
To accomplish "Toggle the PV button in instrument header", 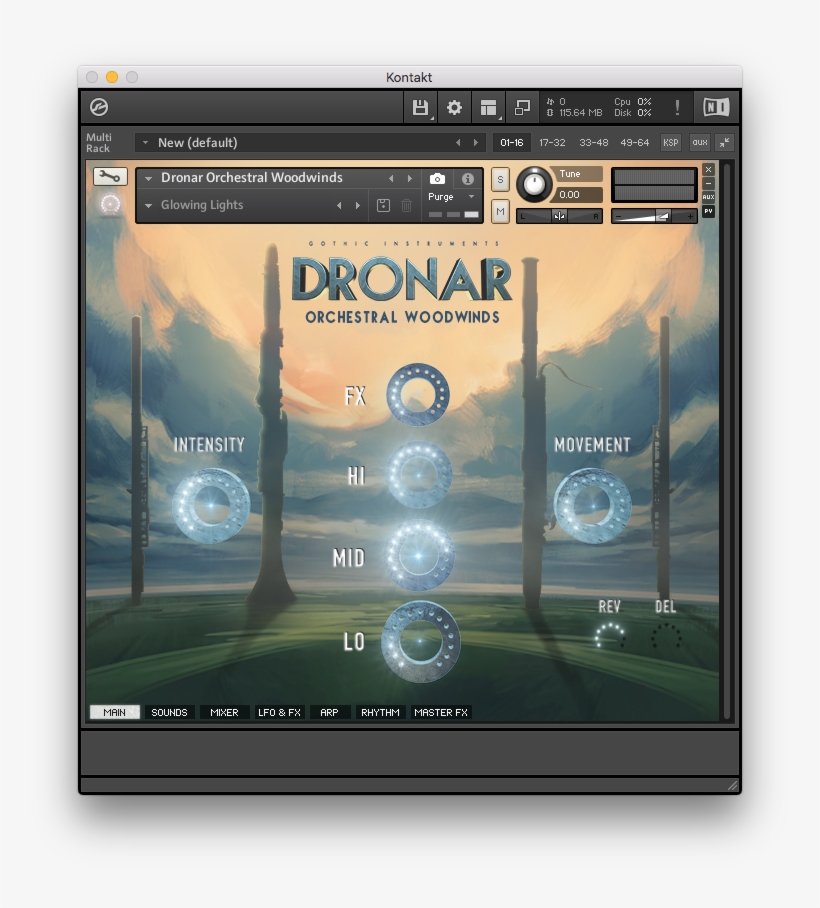I will click(708, 211).
